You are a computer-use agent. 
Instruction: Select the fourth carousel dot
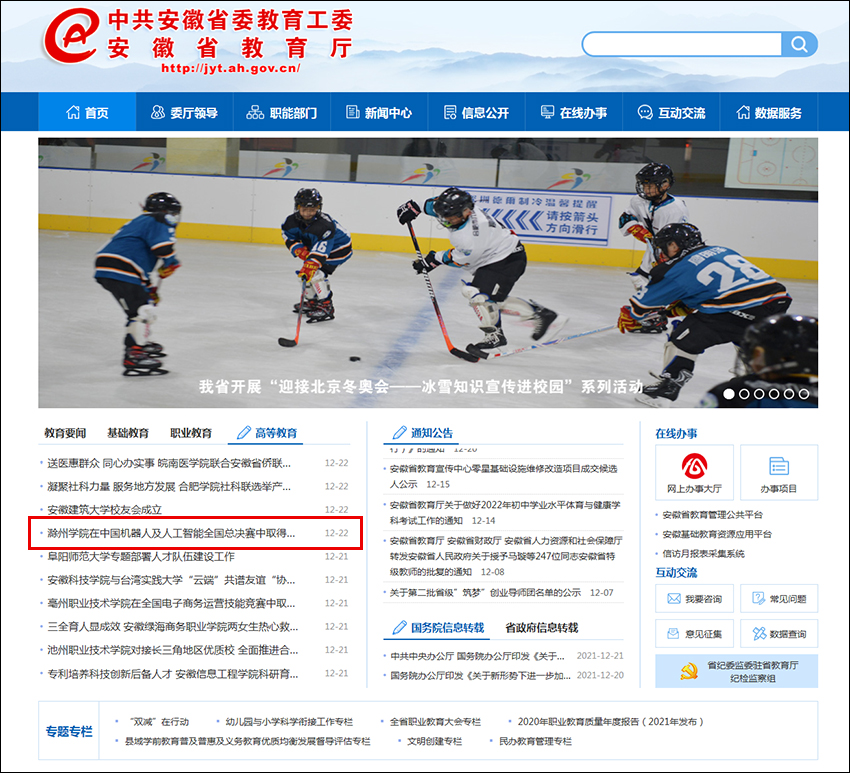(774, 394)
